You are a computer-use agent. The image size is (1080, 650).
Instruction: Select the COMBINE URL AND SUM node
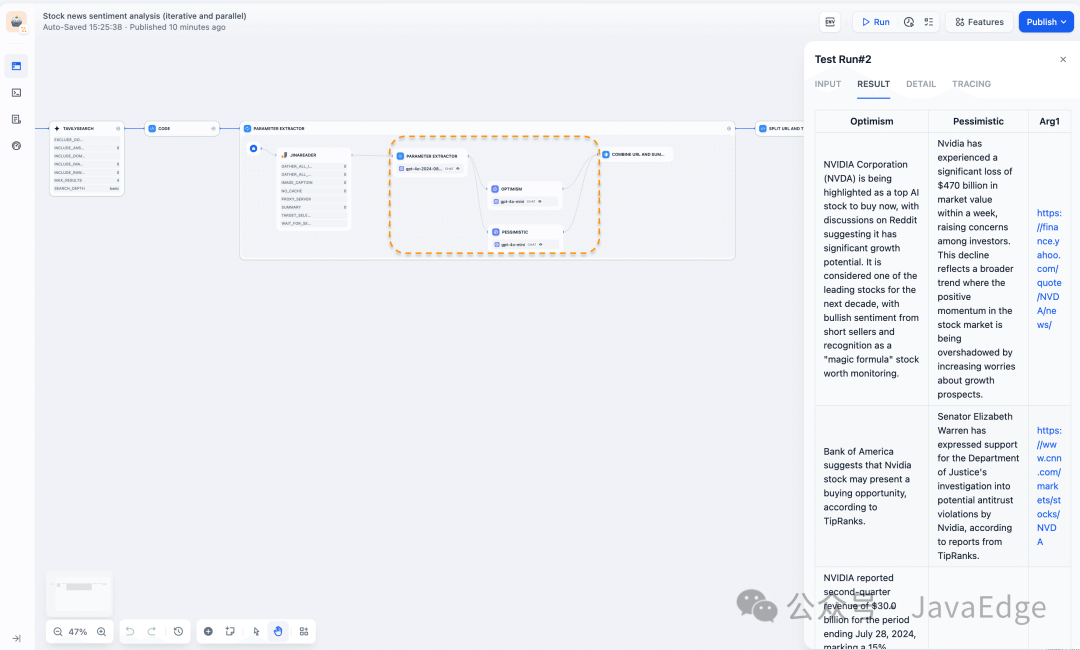click(x=636, y=154)
